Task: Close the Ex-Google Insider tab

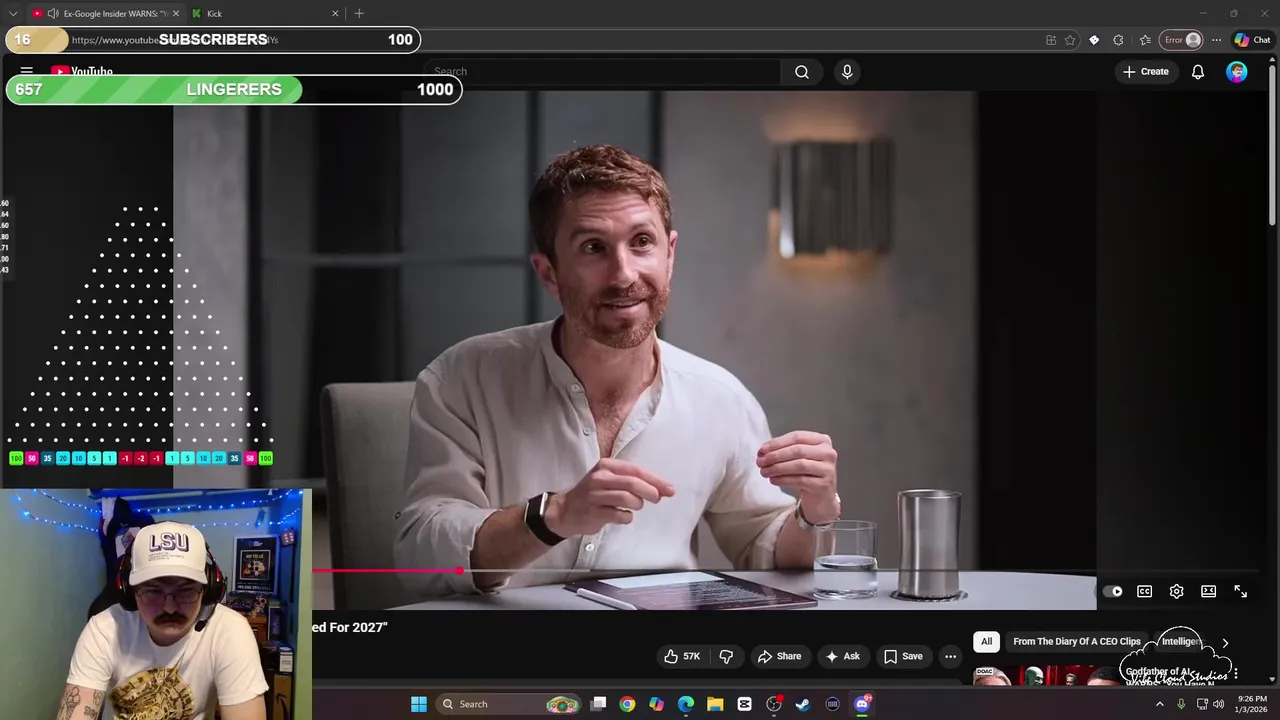Action: point(176,14)
